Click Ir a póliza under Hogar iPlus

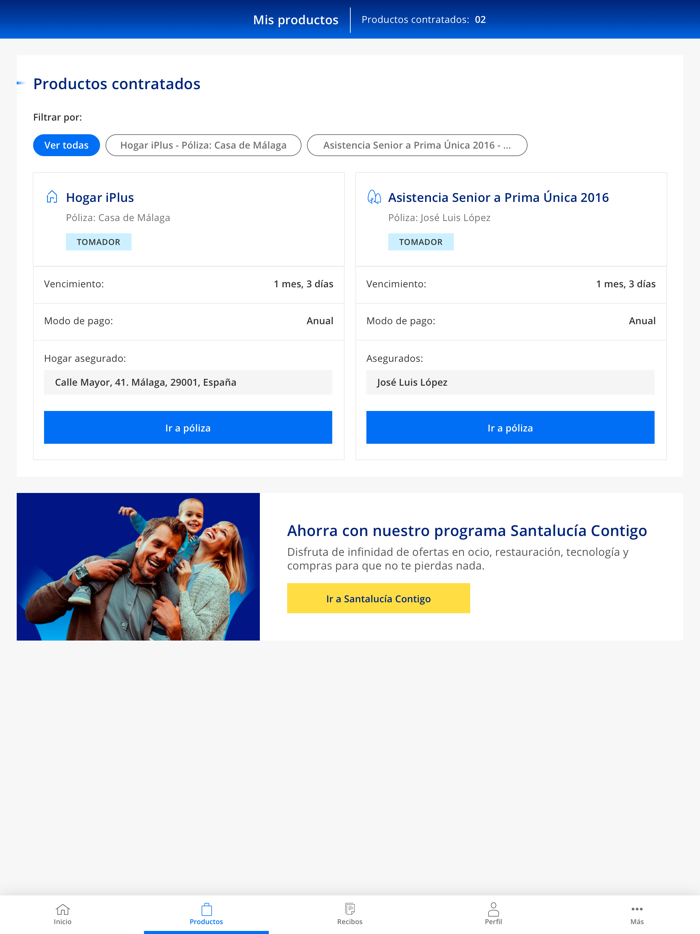coord(188,428)
